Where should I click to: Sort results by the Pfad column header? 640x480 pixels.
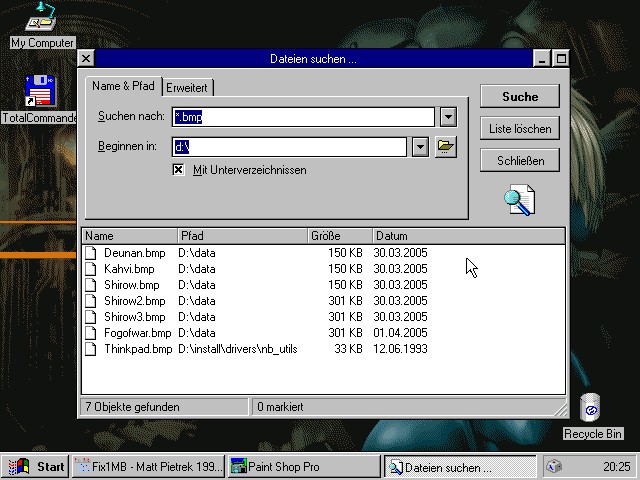pyautogui.click(x=242, y=236)
